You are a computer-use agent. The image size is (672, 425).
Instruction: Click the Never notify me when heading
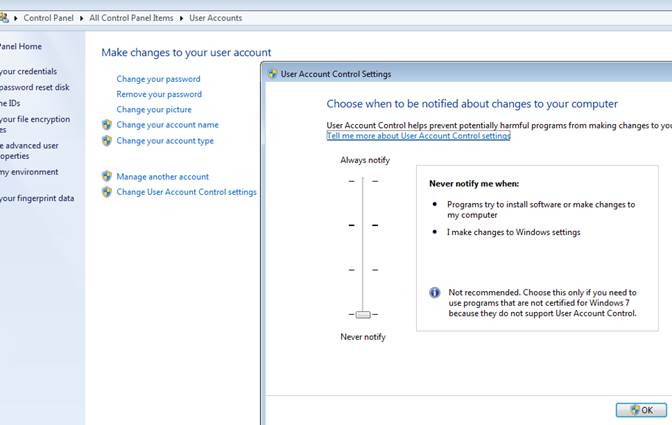click(x=474, y=183)
